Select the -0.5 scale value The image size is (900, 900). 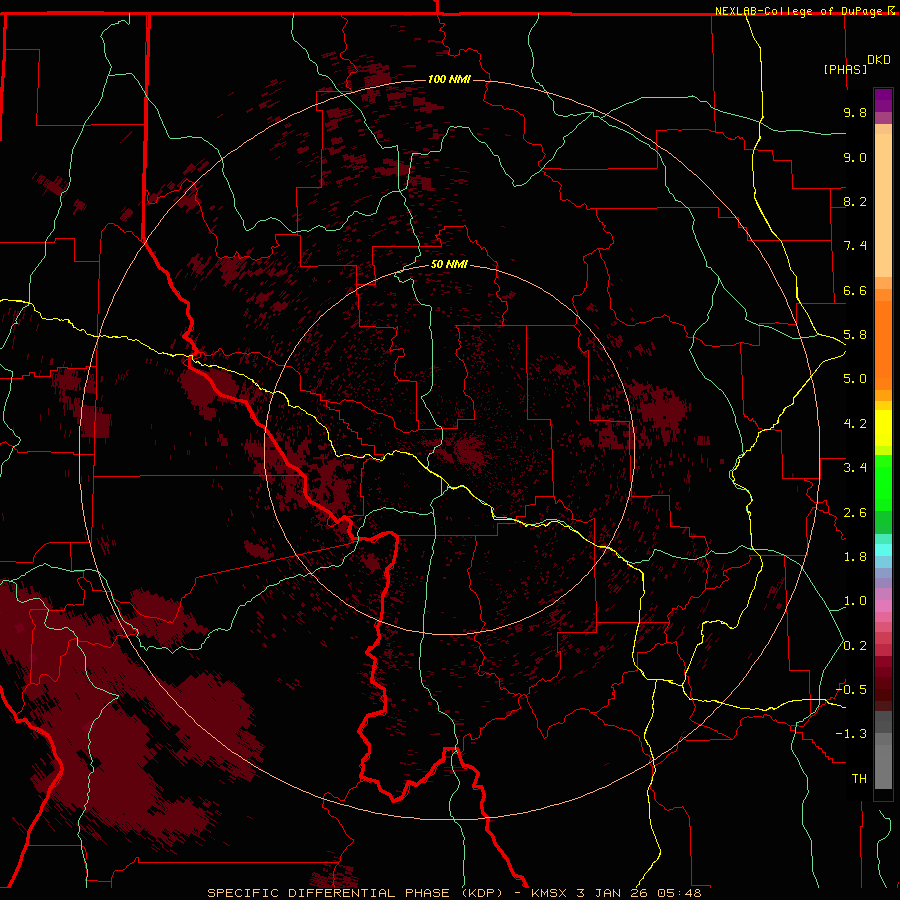pos(851,690)
